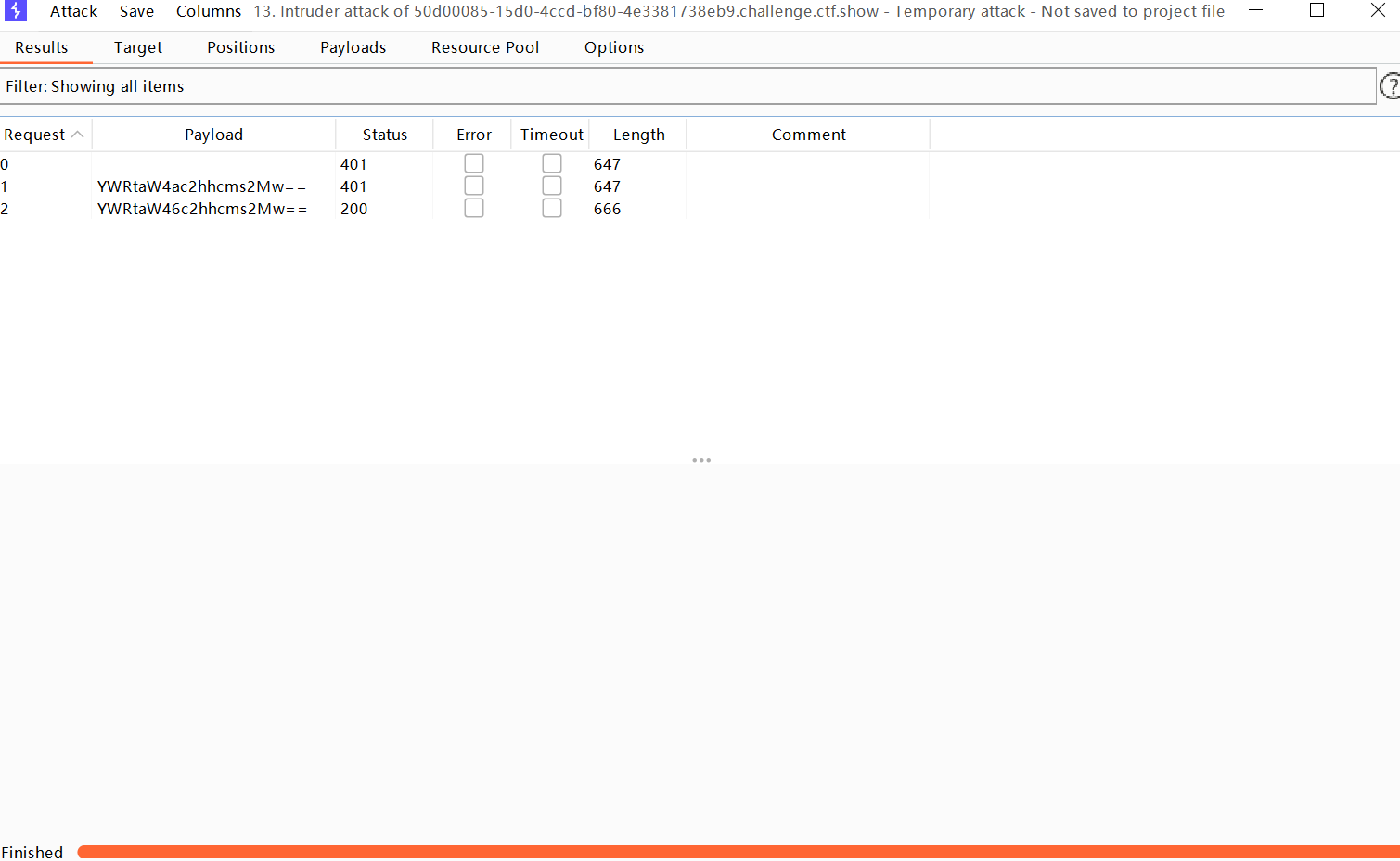Toggle the Error checkbox for request 2

coord(474,208)
